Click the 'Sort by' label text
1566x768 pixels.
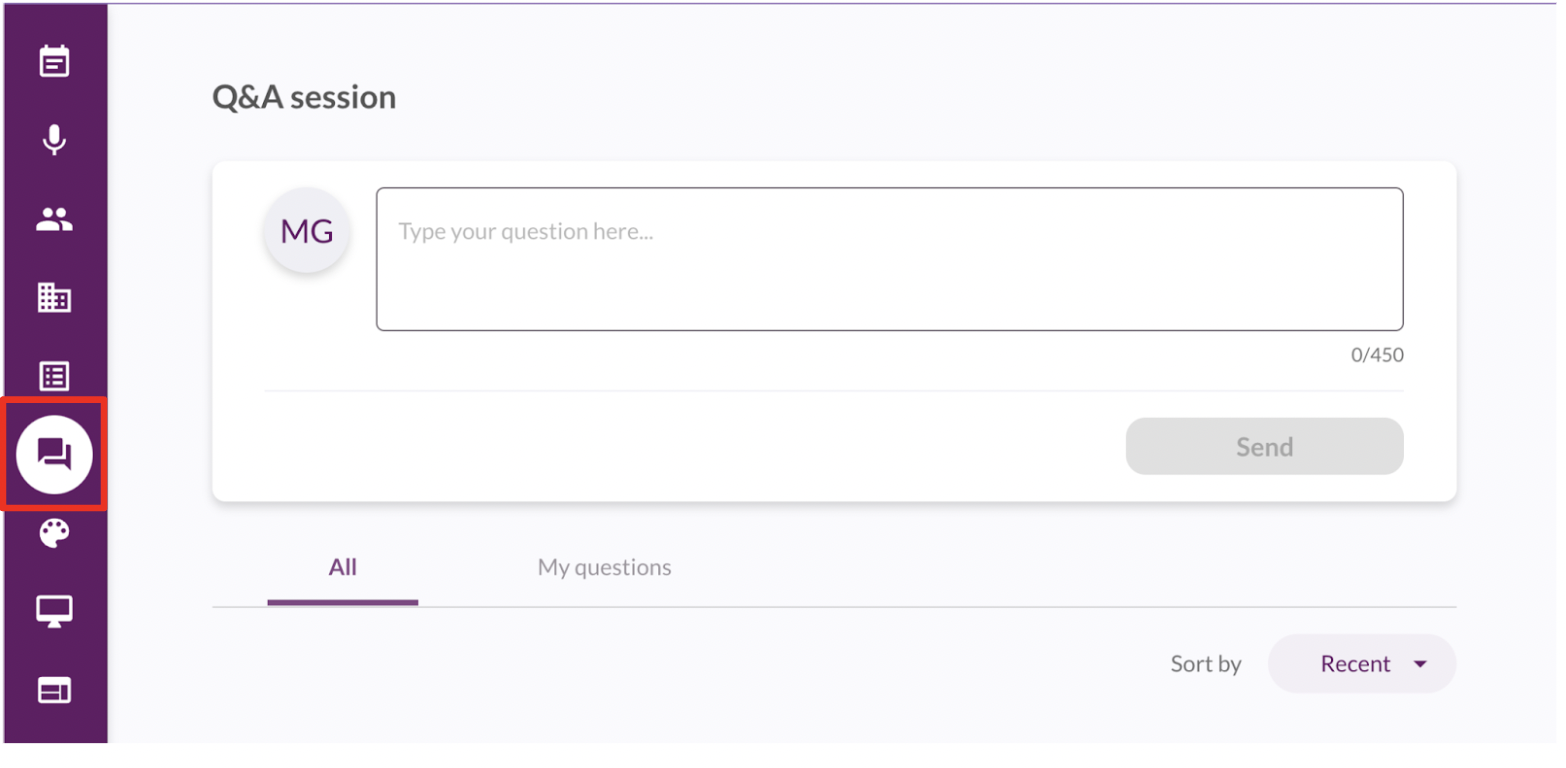tap(1206, 664)
